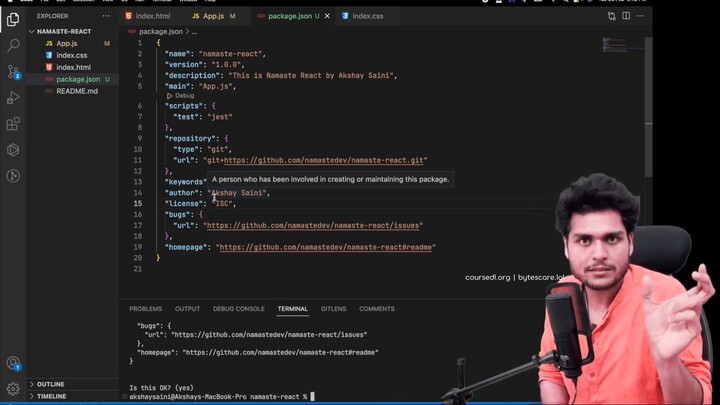This screenshot has height=405, width=720.
Task: Close the package.json tab
Action: (x=327, y=16)
